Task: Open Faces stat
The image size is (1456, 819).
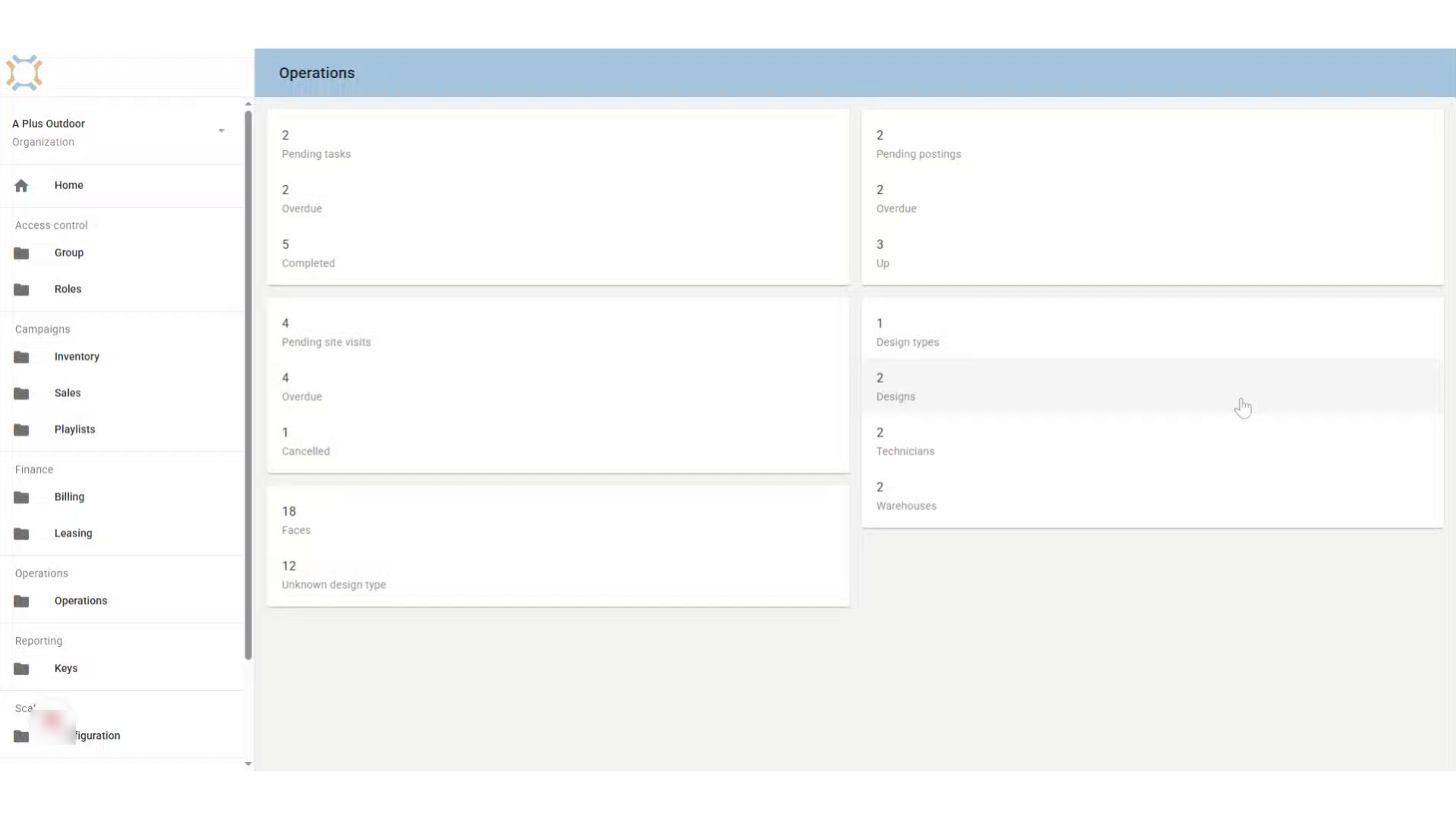Action: [558, 520]
